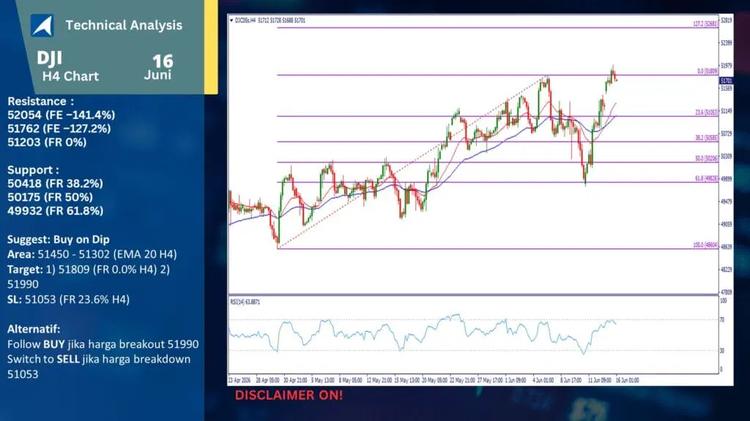Viewport: 750px width, 421px height.
Task: Click the 'Juni' month label
Action: (x=158, y=75)
